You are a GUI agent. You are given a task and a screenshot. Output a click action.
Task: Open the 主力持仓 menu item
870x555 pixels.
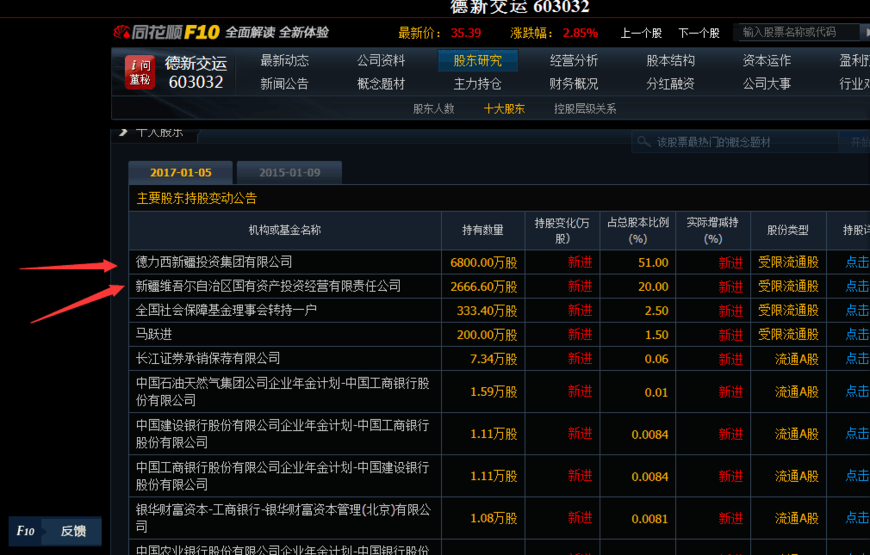pyautogui.click(x=478, y=84)
